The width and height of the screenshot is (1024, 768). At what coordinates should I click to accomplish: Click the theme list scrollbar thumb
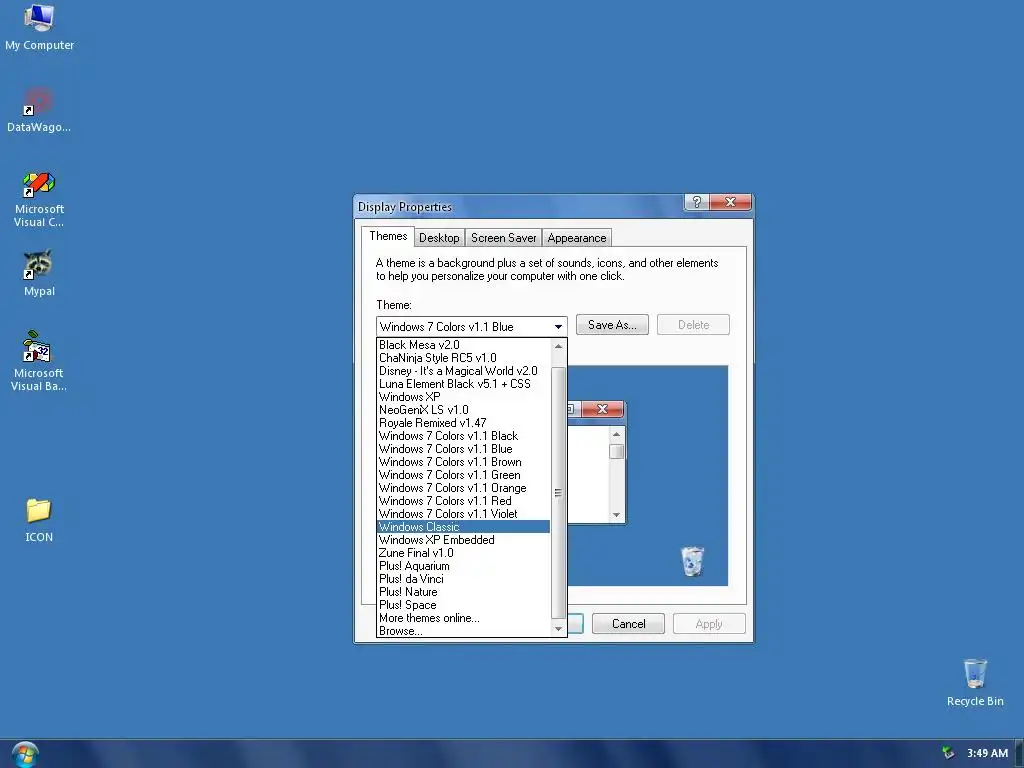(x=558, y=492)
